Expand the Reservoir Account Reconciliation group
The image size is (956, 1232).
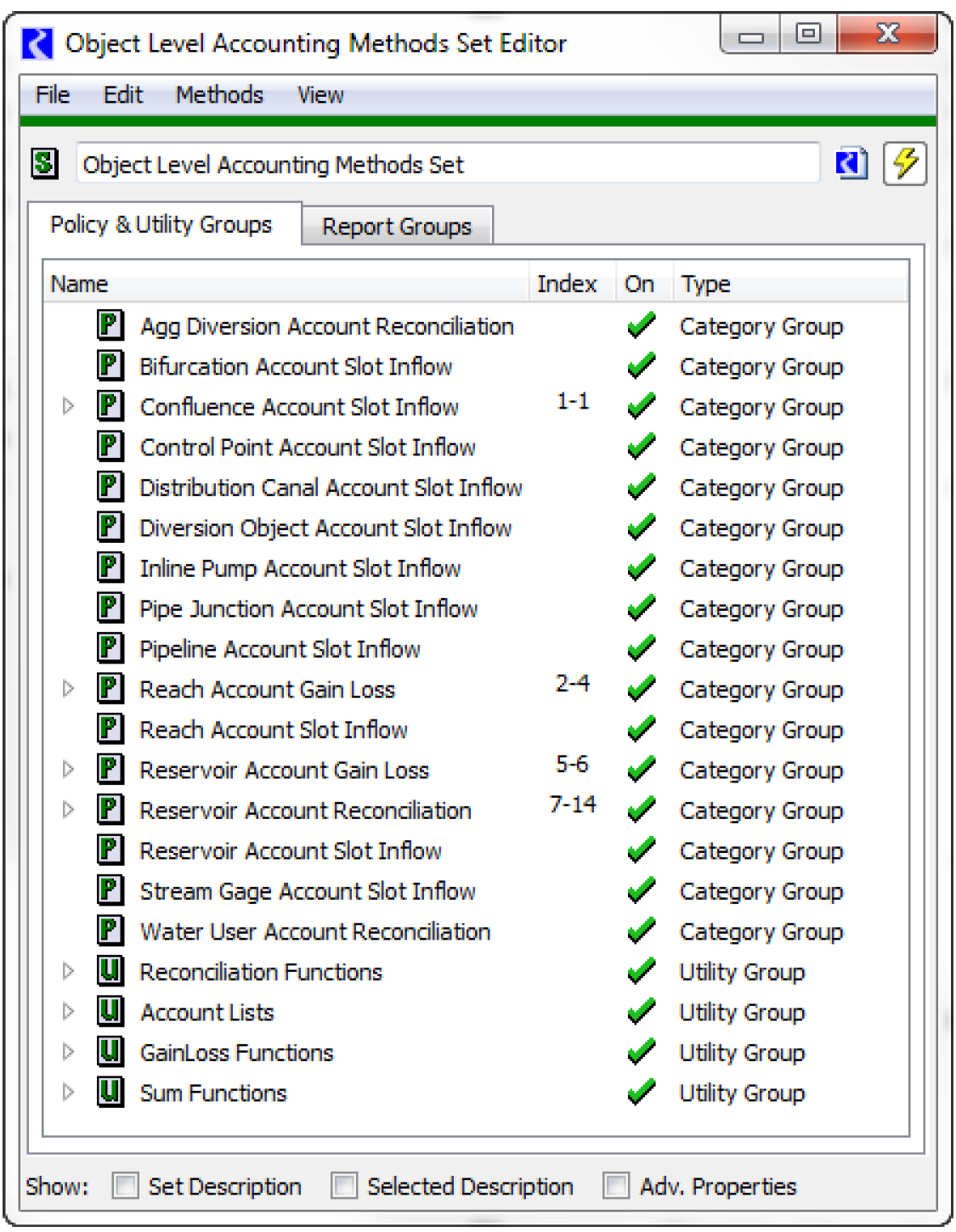(69, 810)
